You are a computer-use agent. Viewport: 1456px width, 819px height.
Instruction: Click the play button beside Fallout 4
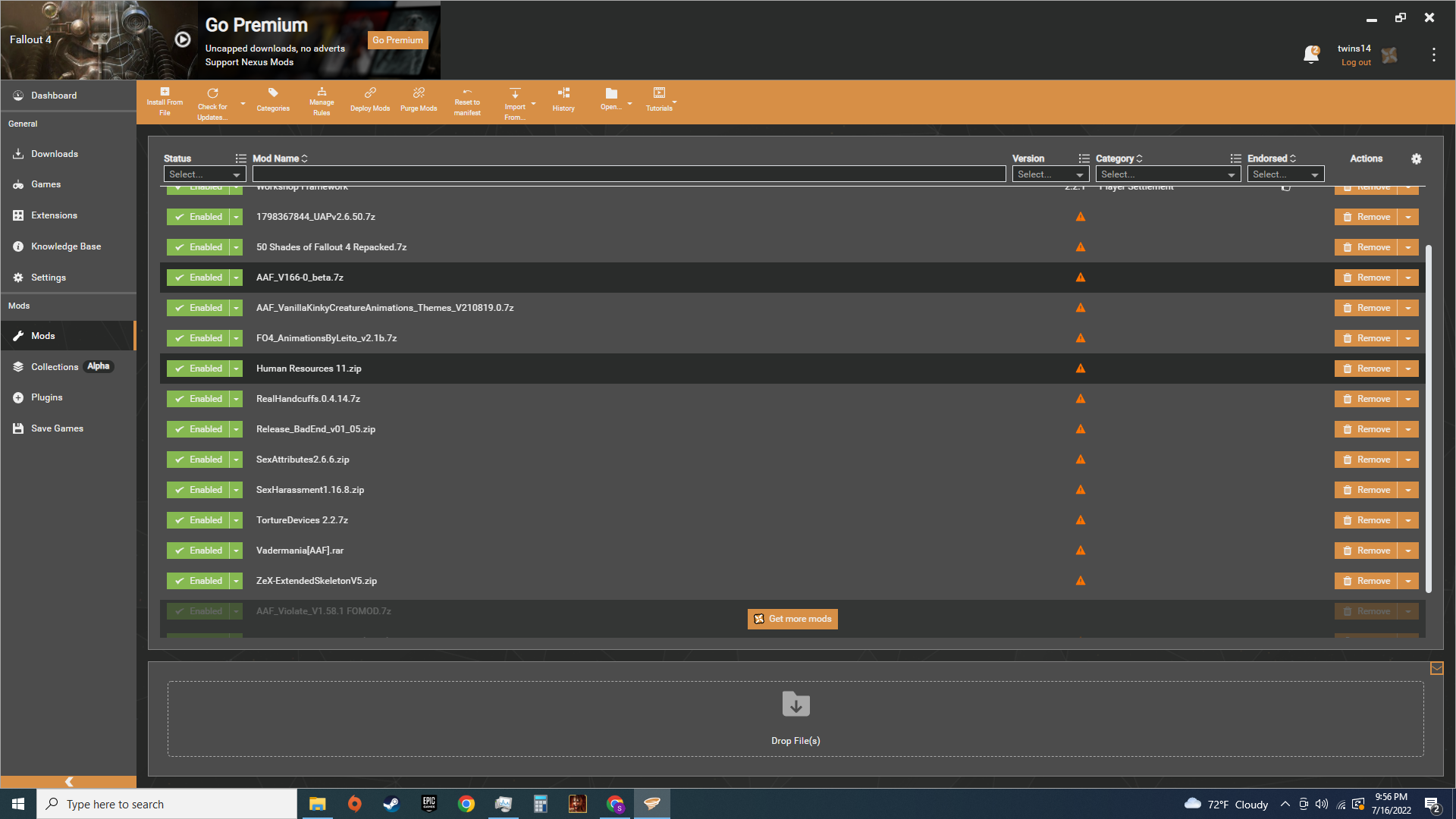pyautogui.click(x=183, y=39)
